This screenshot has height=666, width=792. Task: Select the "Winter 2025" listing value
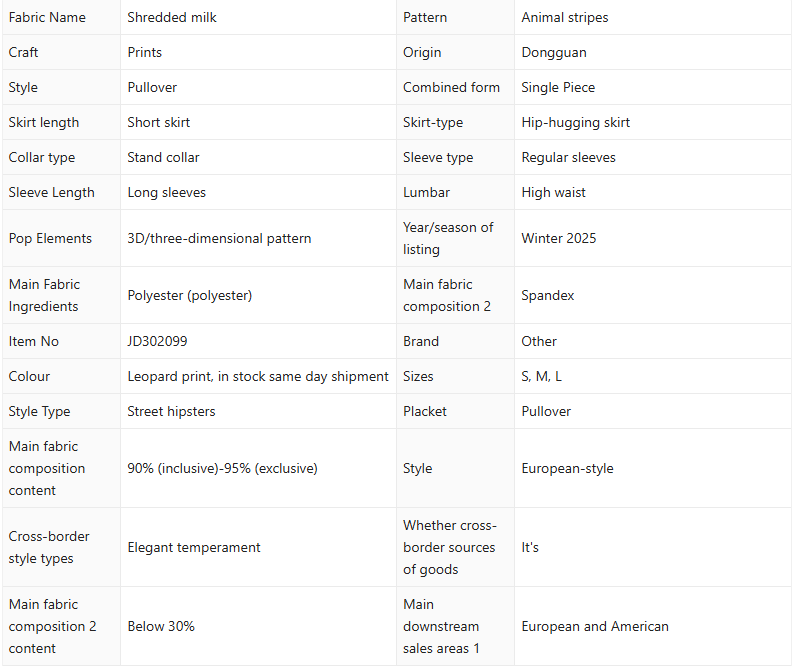coord(558,238)
